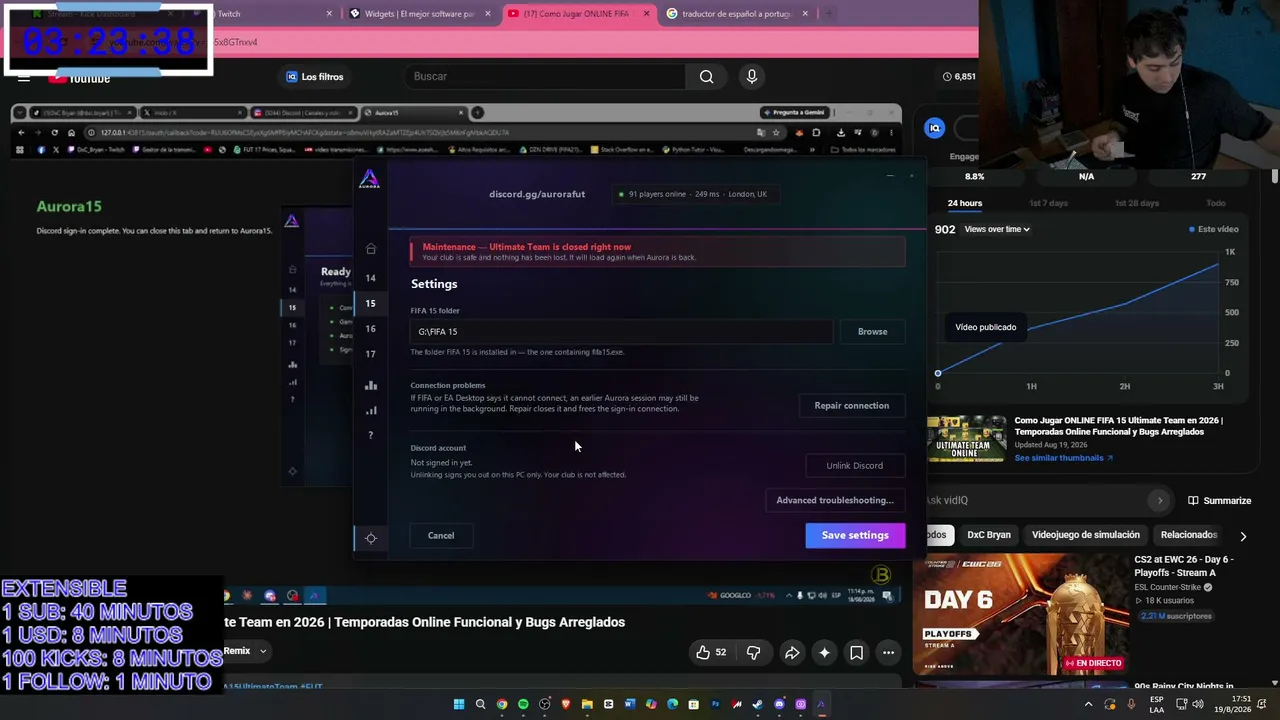The image size is (1280, 720).
Task: Open the Windows Start menu
Action: point(459,704)
